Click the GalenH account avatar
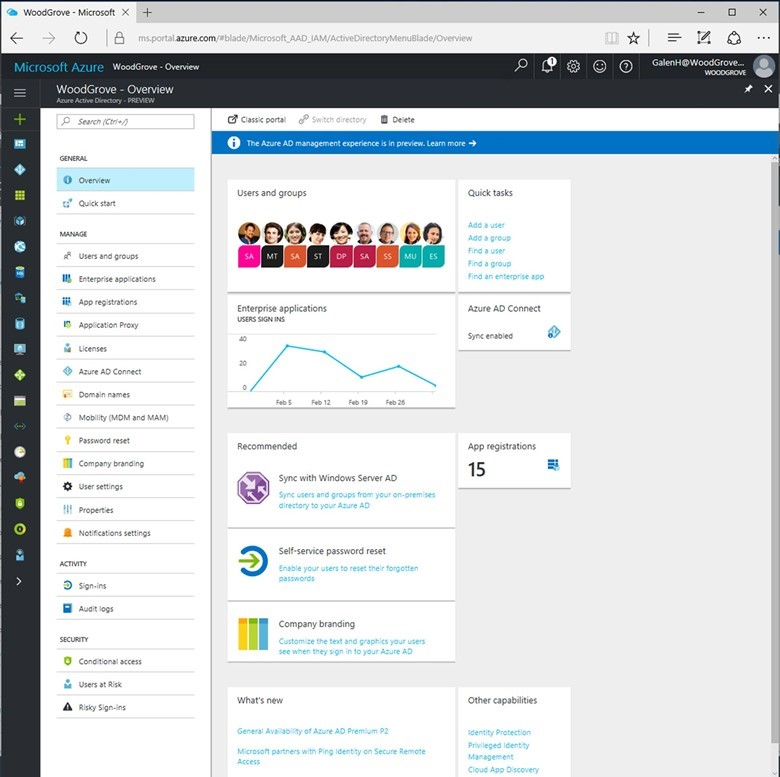 (x=764, y=66)
